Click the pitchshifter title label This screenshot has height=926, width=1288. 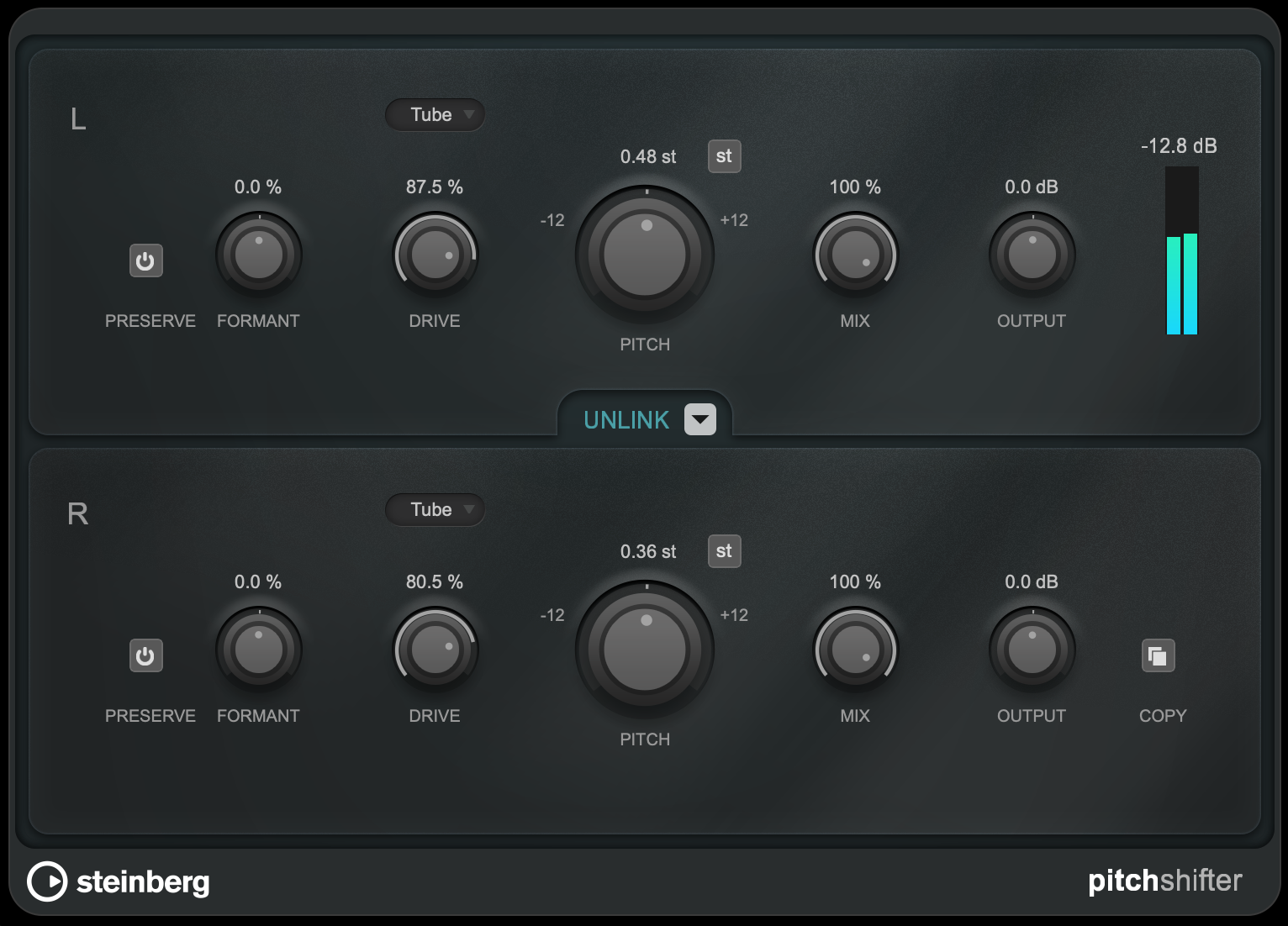pos(1165,881)
